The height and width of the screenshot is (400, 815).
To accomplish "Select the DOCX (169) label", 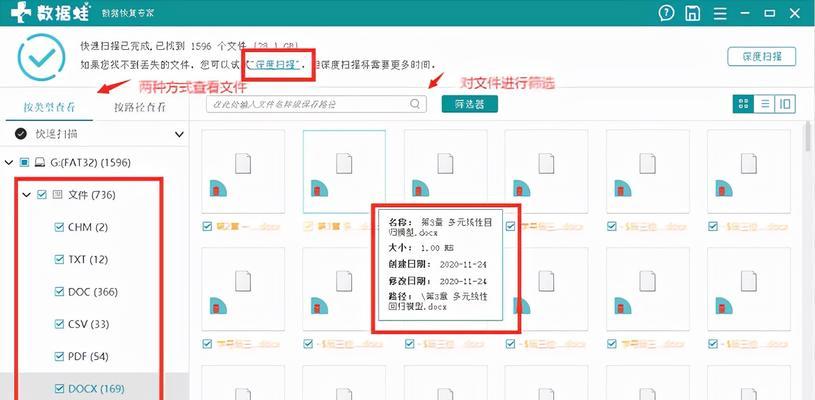I will tap(96, 389).
